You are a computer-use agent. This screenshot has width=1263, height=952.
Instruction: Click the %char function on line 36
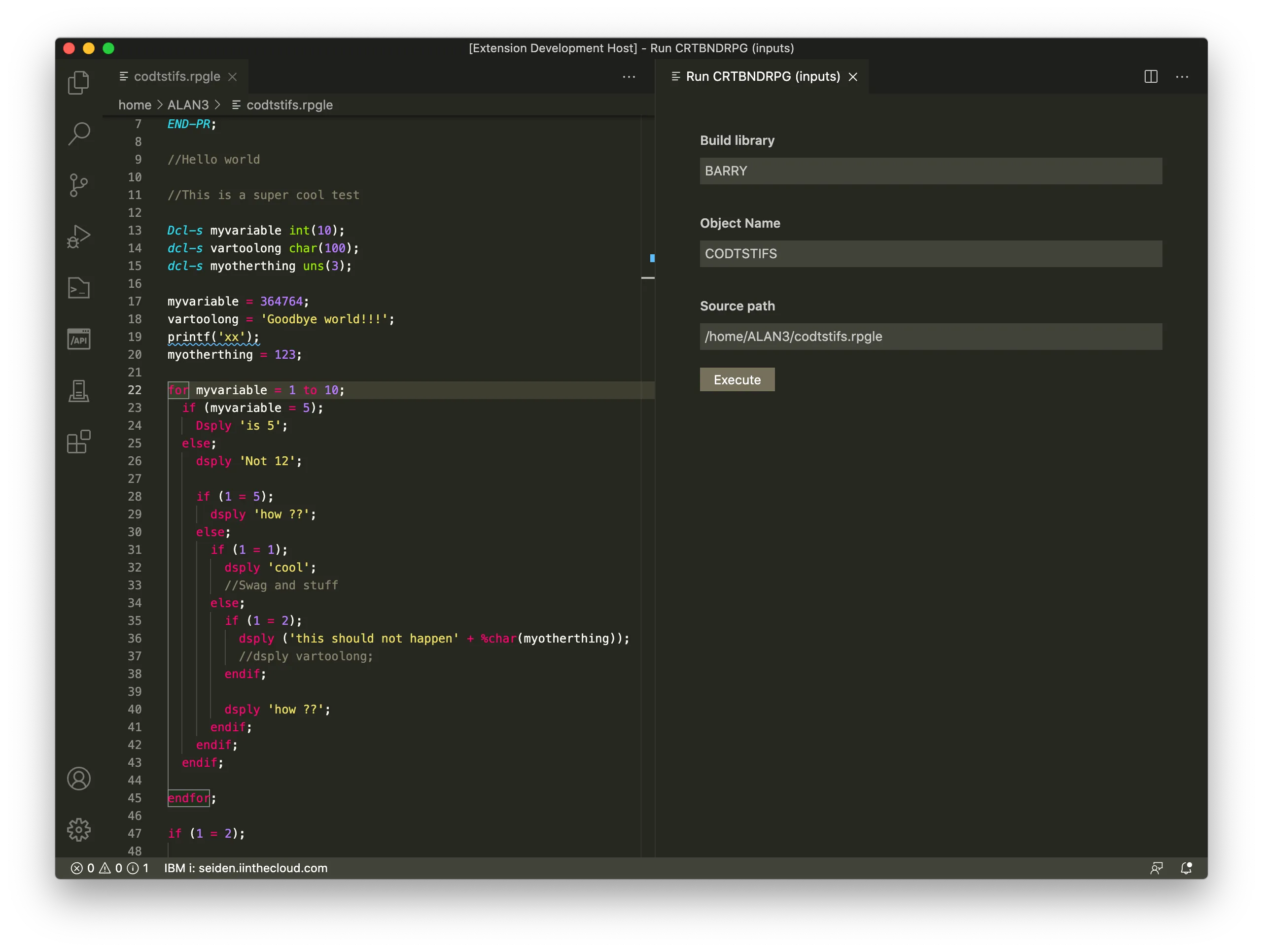click(498, 639)
